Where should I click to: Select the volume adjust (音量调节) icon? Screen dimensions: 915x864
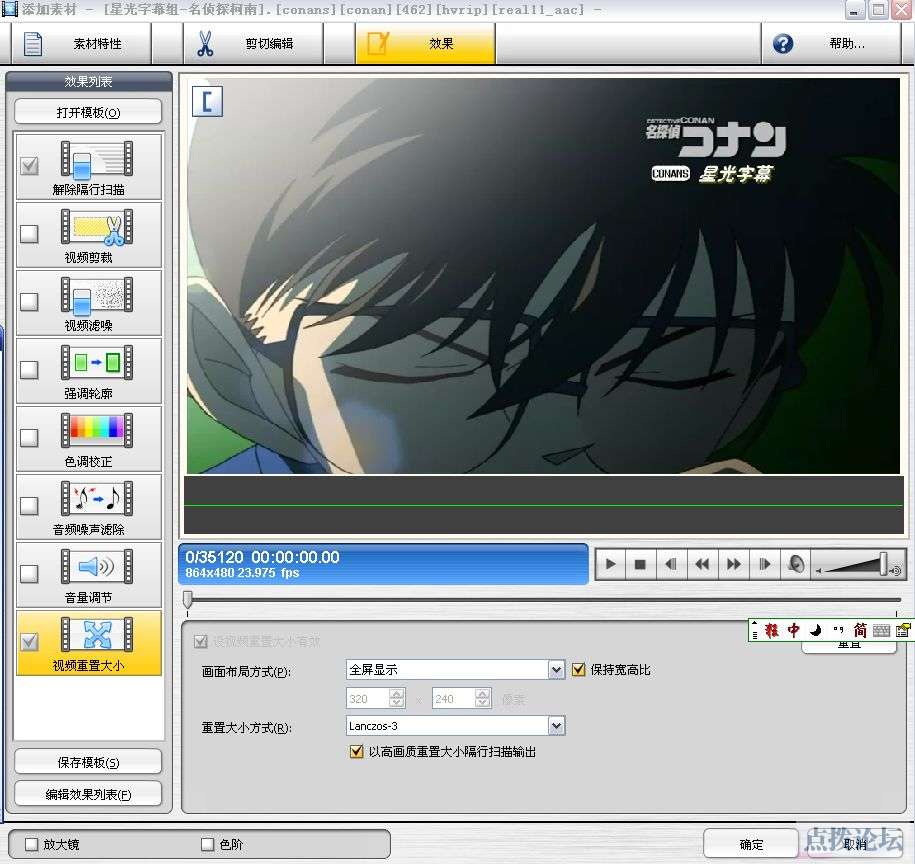(97, 567)
